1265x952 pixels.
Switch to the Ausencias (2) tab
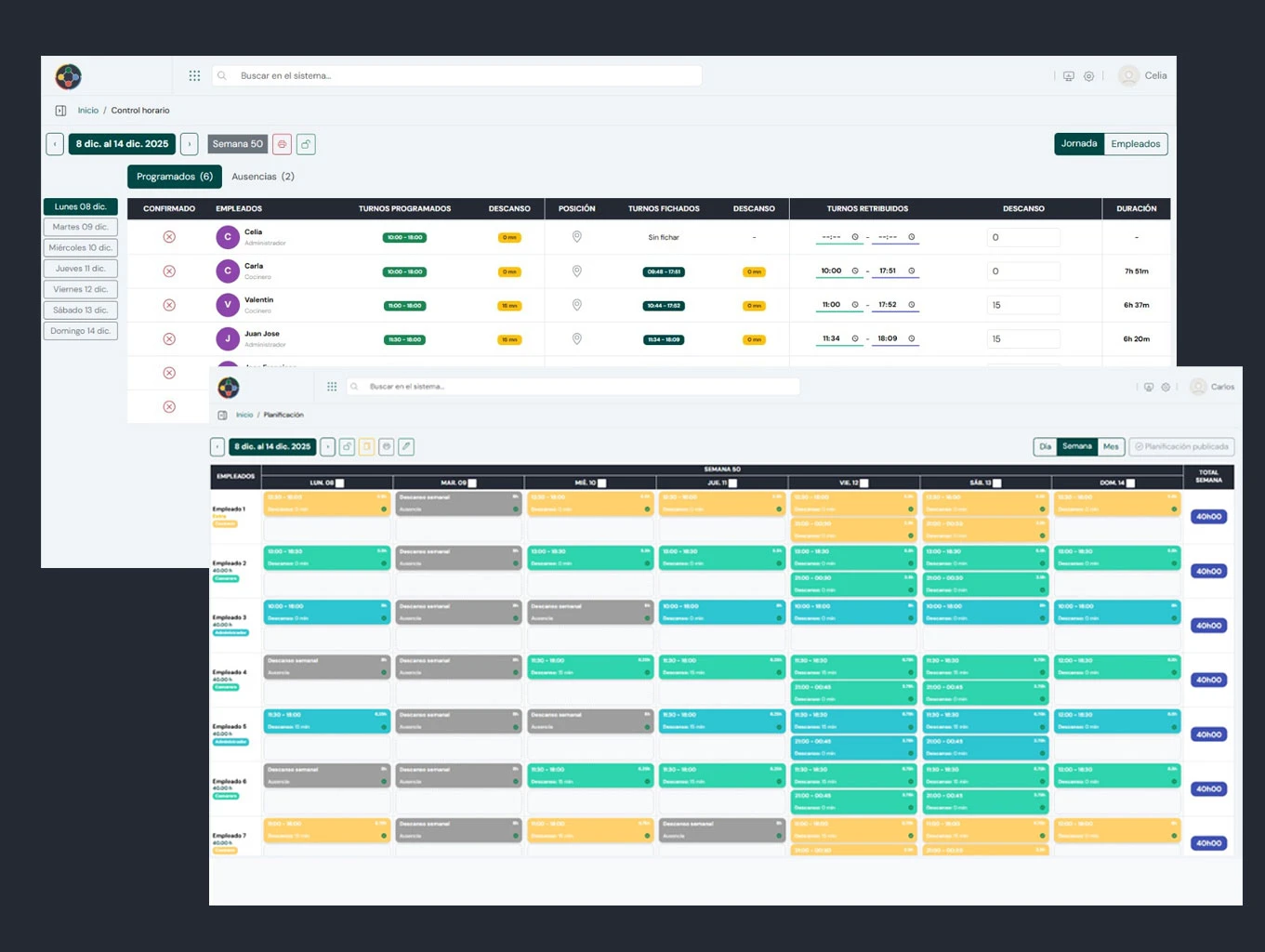tap(262, 177)
